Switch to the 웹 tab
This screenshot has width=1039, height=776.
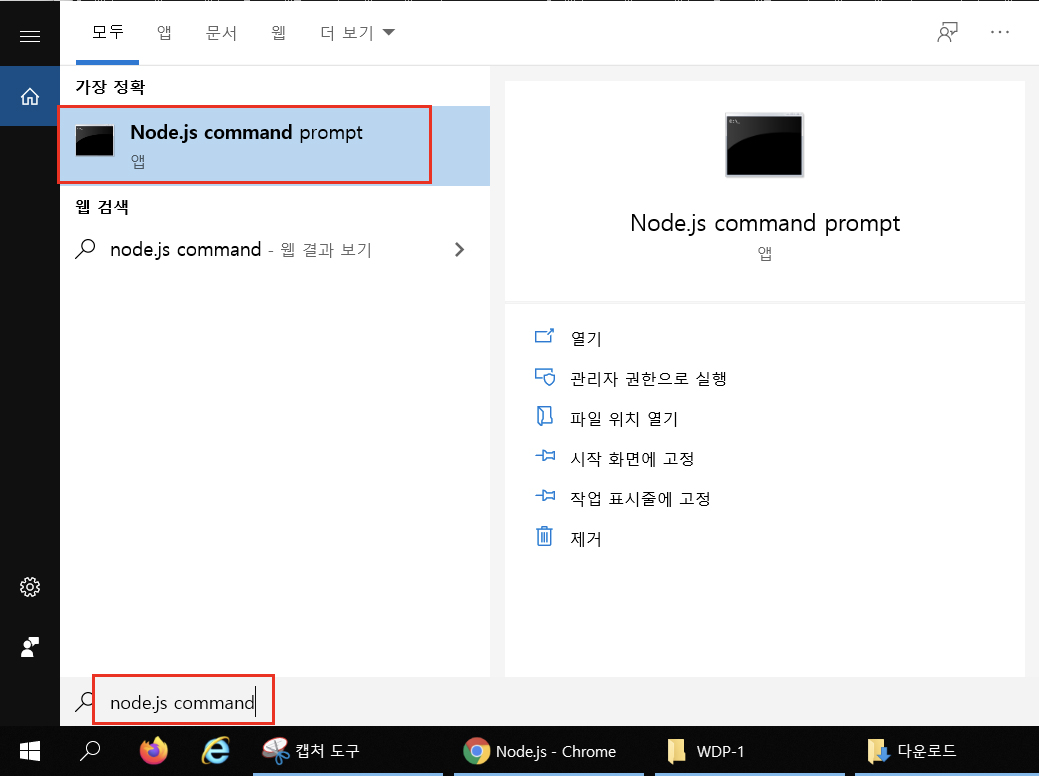278,32
